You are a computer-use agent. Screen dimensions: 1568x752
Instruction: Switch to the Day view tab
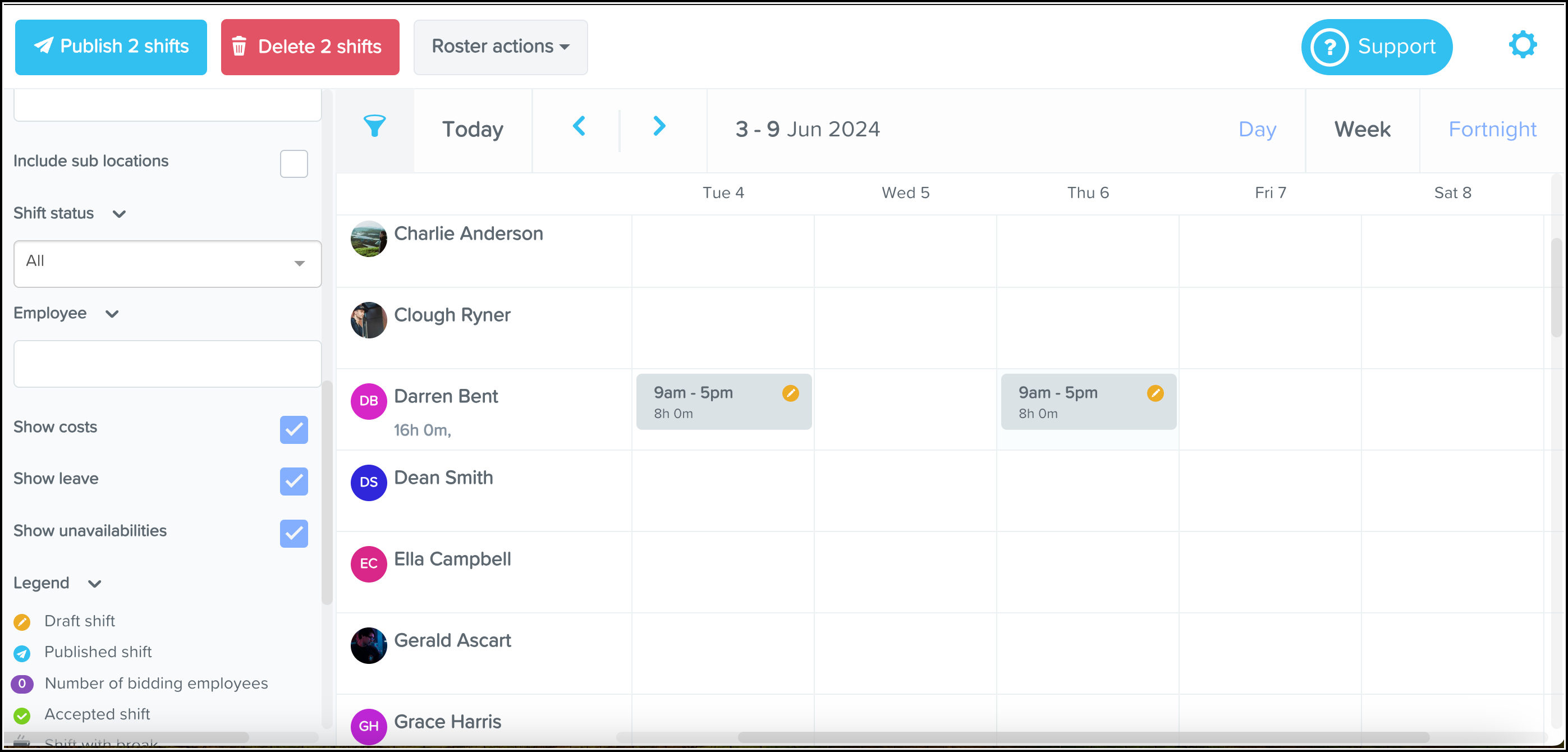point(1257,130)
